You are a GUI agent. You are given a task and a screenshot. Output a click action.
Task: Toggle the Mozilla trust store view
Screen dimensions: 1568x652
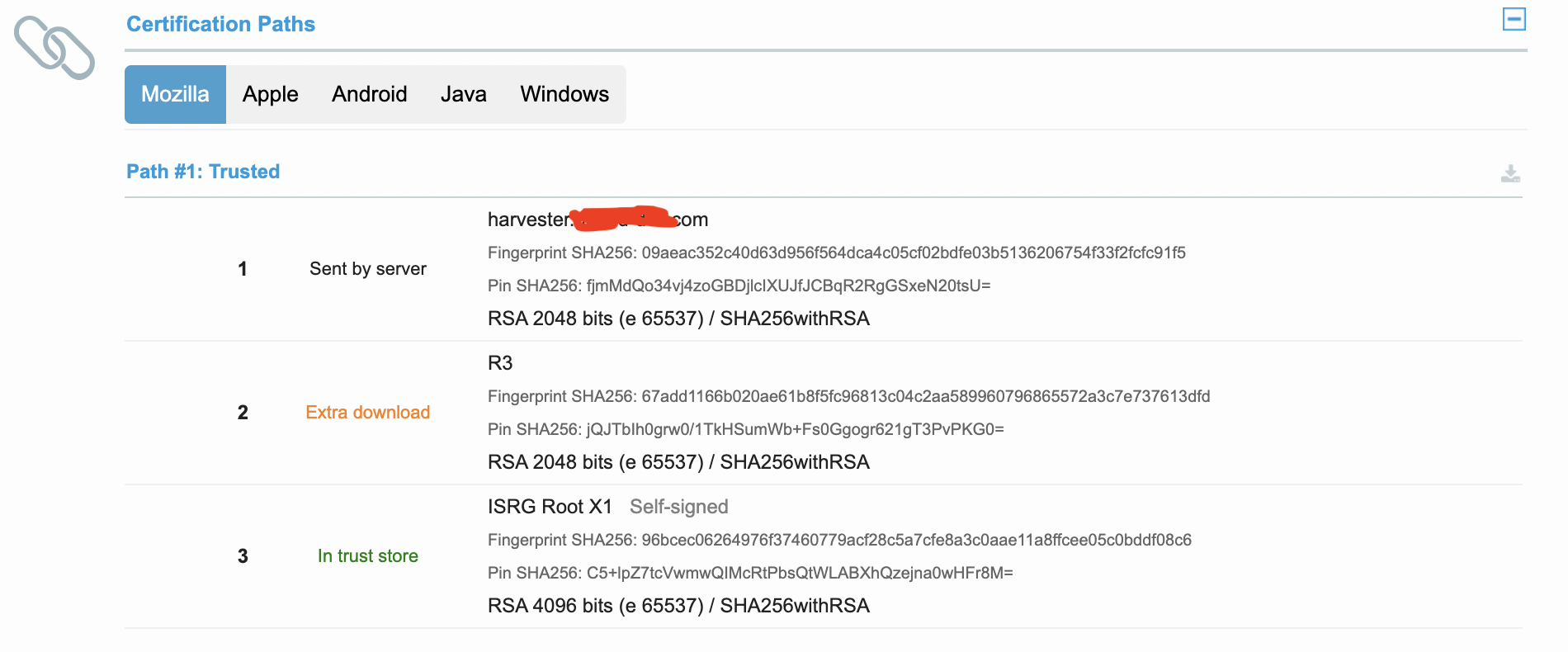(174, 94)
